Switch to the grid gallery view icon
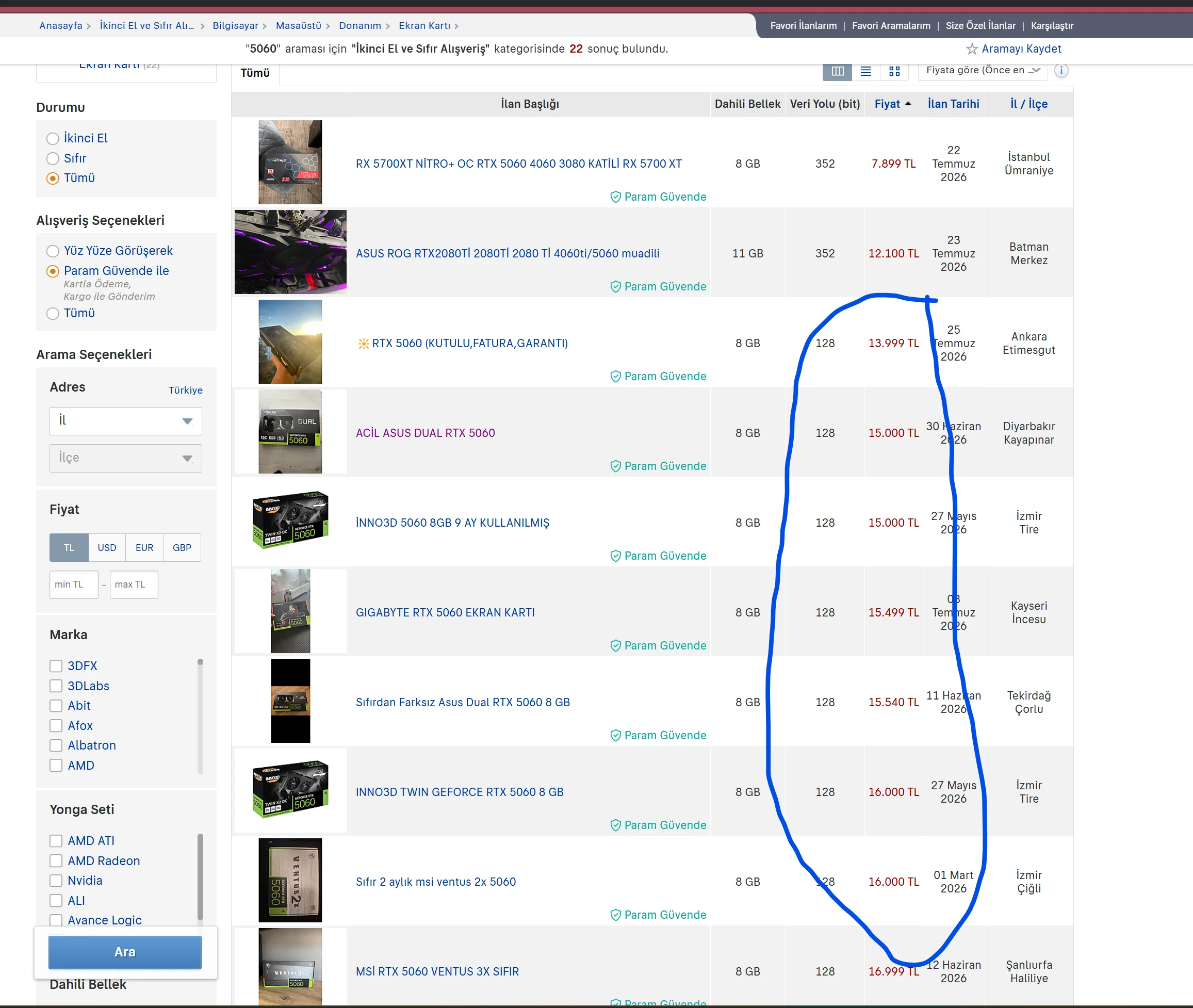The width and height of the screenshot is (1193, 1008). point(894,71)
